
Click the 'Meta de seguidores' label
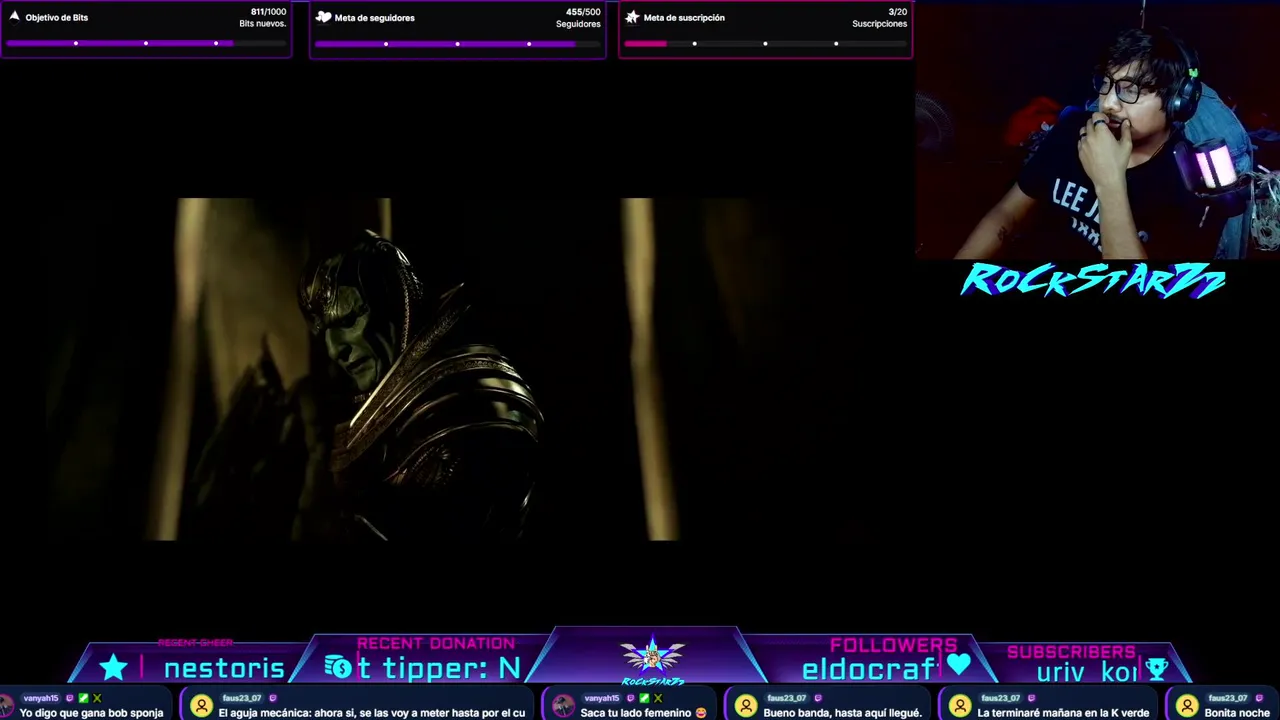click(x=374, y=18)
